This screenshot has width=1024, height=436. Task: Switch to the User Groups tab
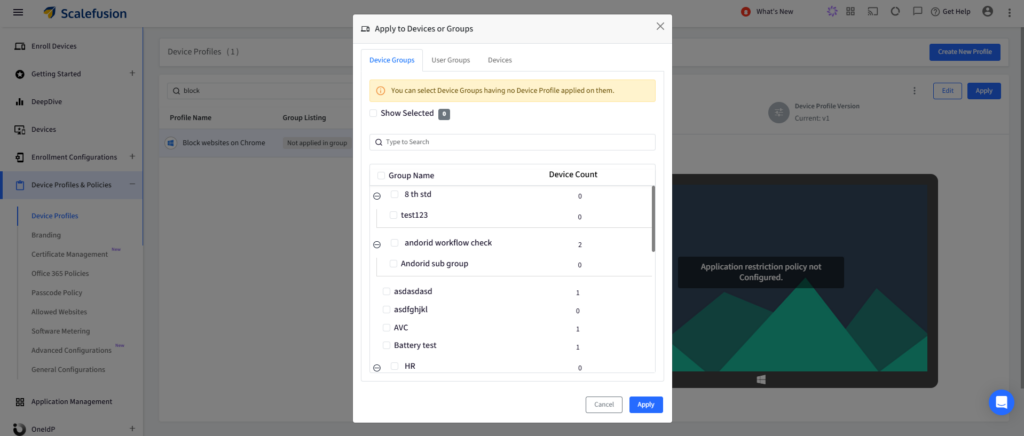451,60
